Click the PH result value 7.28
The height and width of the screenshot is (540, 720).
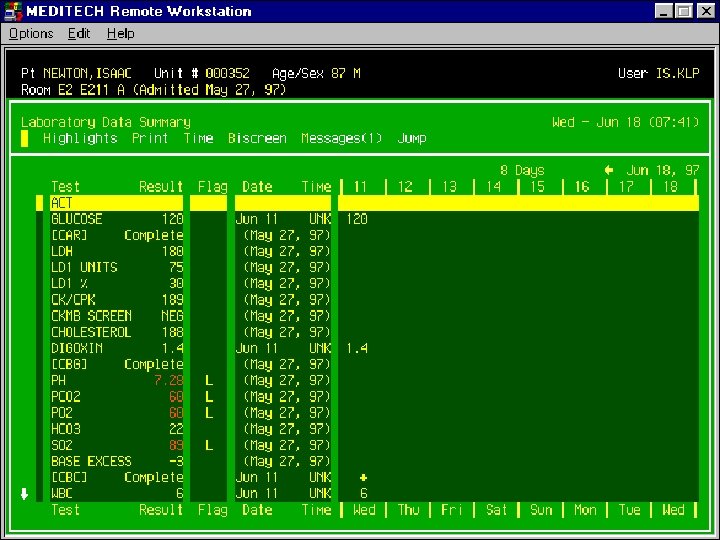[167, 380]
